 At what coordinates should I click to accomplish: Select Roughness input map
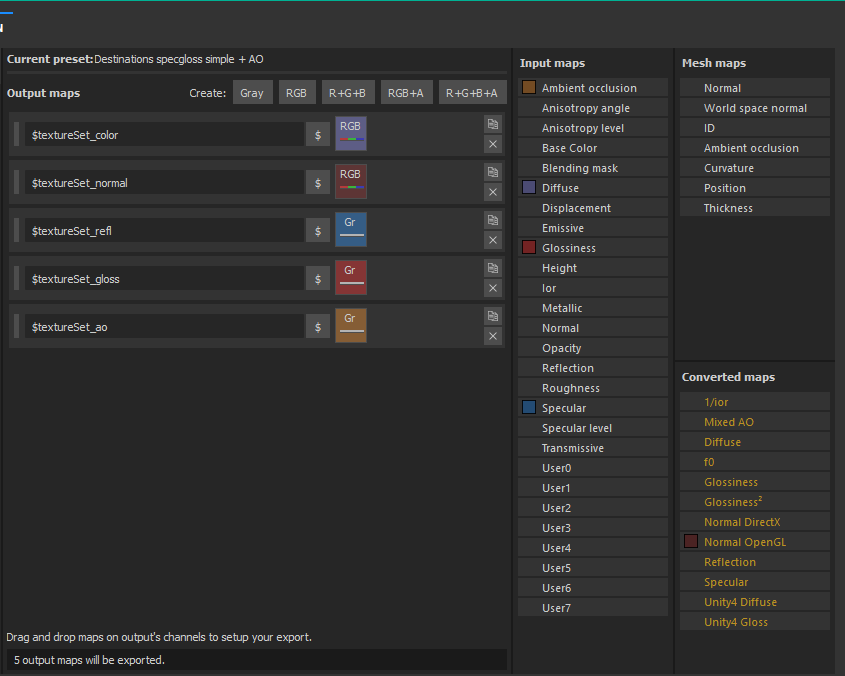593,387
